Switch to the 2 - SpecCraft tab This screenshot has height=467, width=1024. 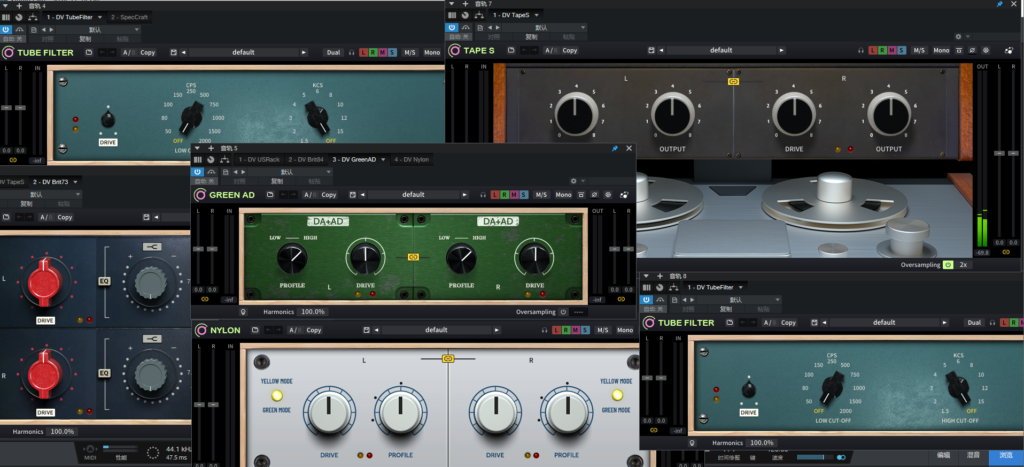[128, 17]
